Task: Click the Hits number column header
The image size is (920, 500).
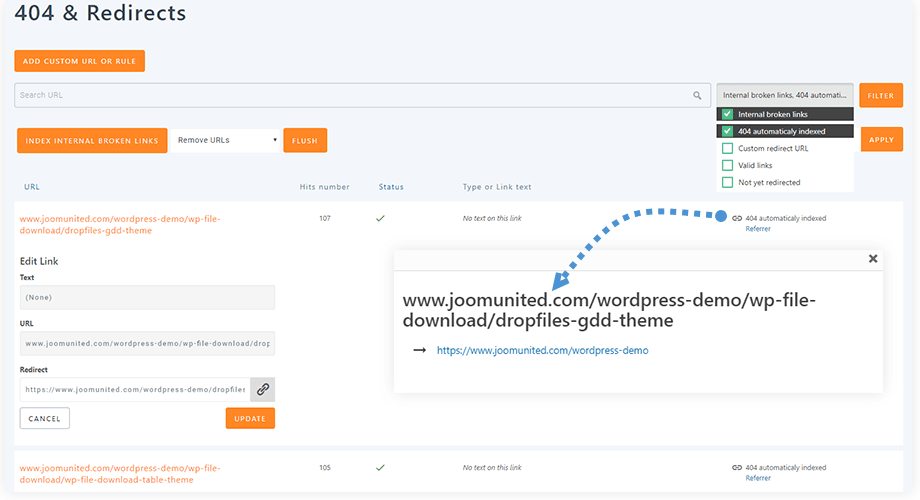Action: (324, 187)
